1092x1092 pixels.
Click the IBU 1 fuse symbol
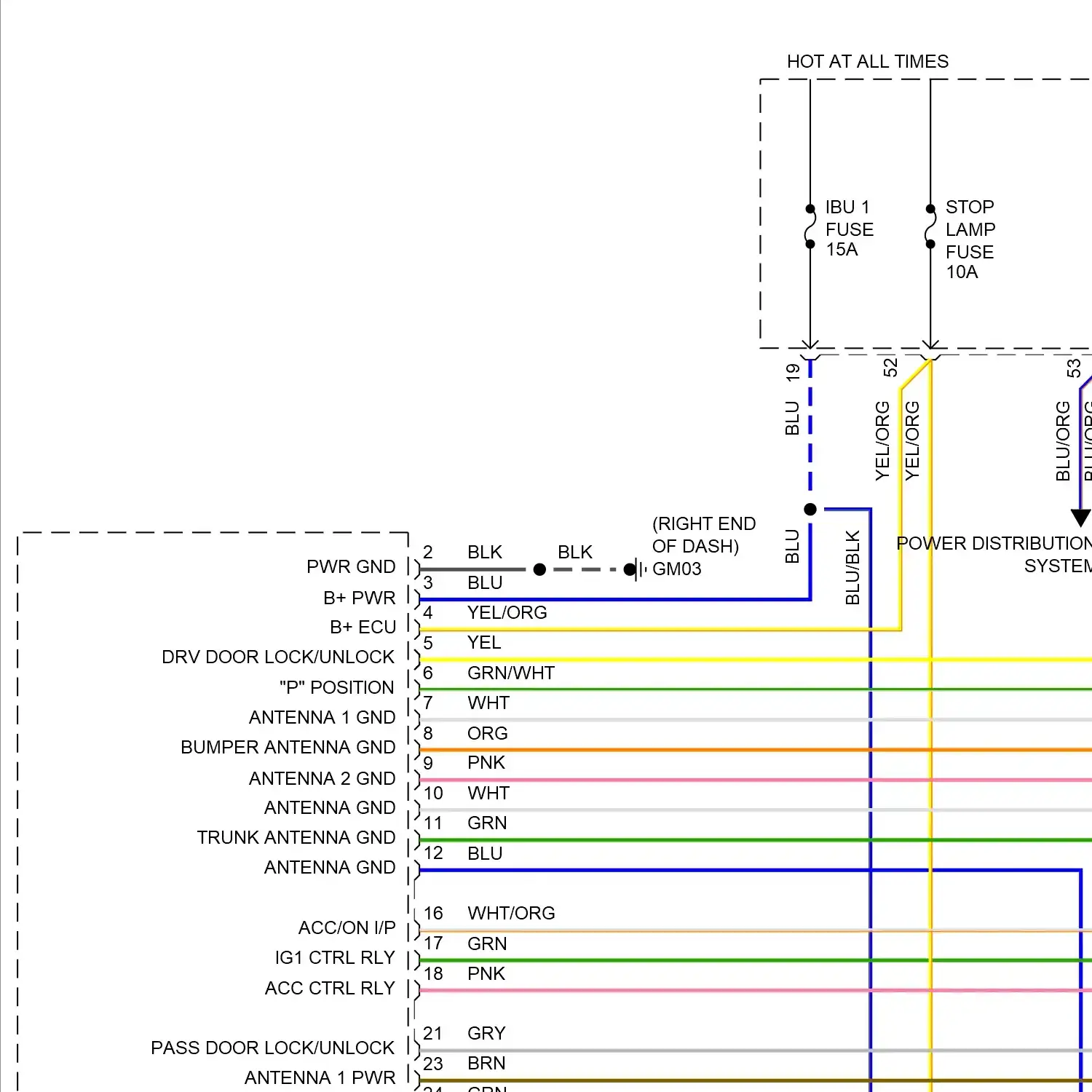pos(810,226)
